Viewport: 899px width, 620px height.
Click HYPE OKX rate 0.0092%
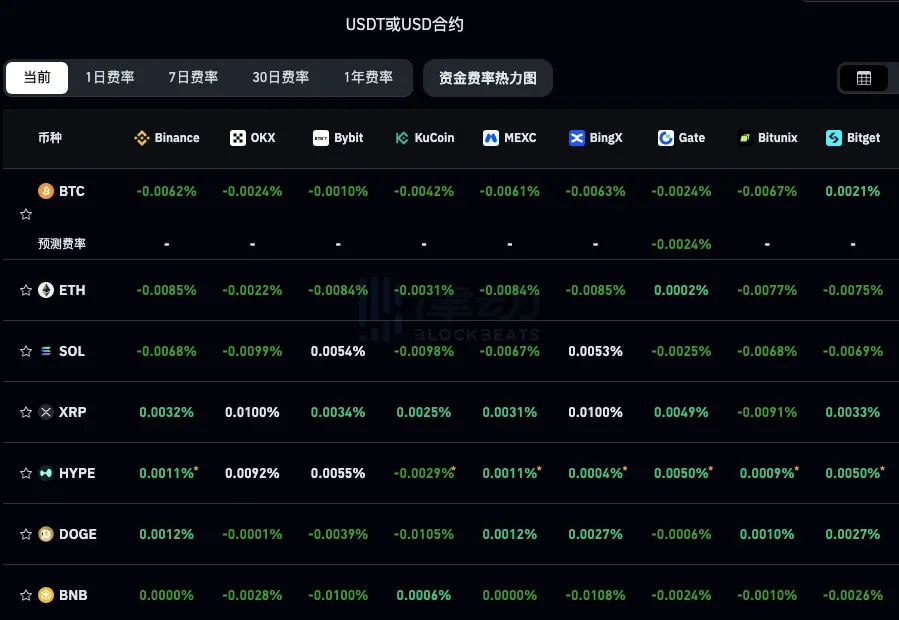point(252,473)
